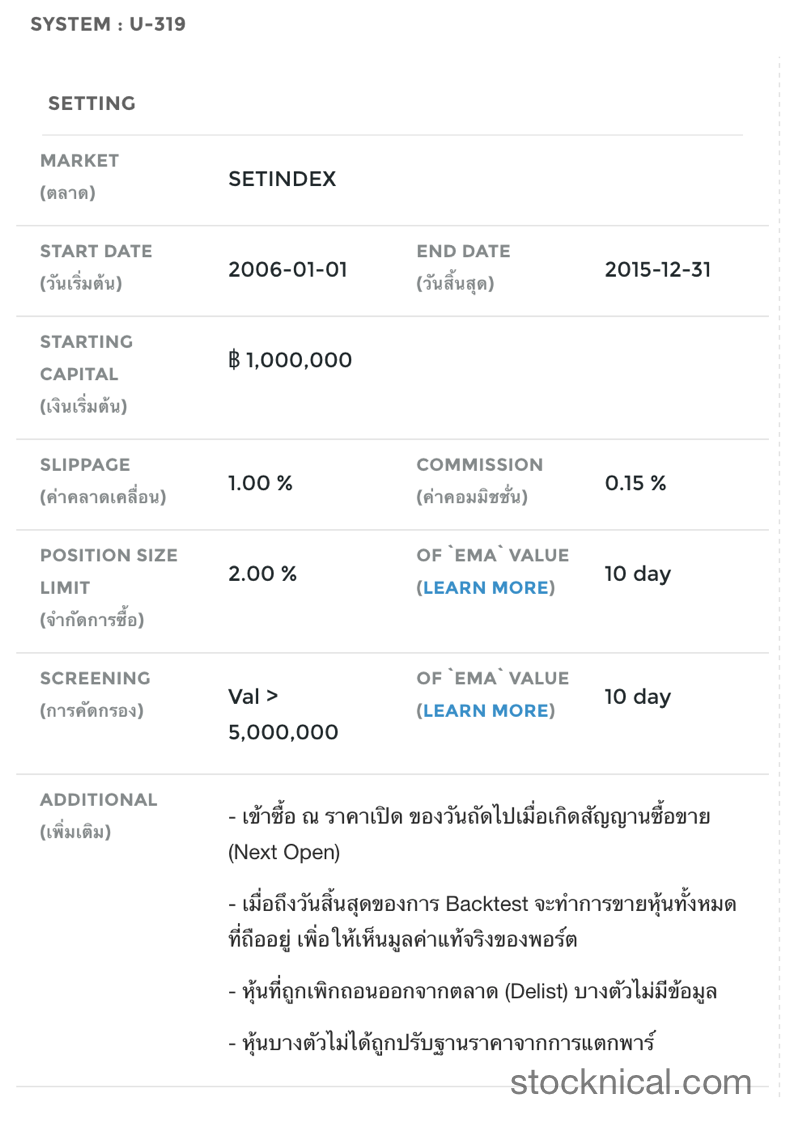Click the MARKET label
Screen dimensions: 800x1123
(x=79, y=160)
